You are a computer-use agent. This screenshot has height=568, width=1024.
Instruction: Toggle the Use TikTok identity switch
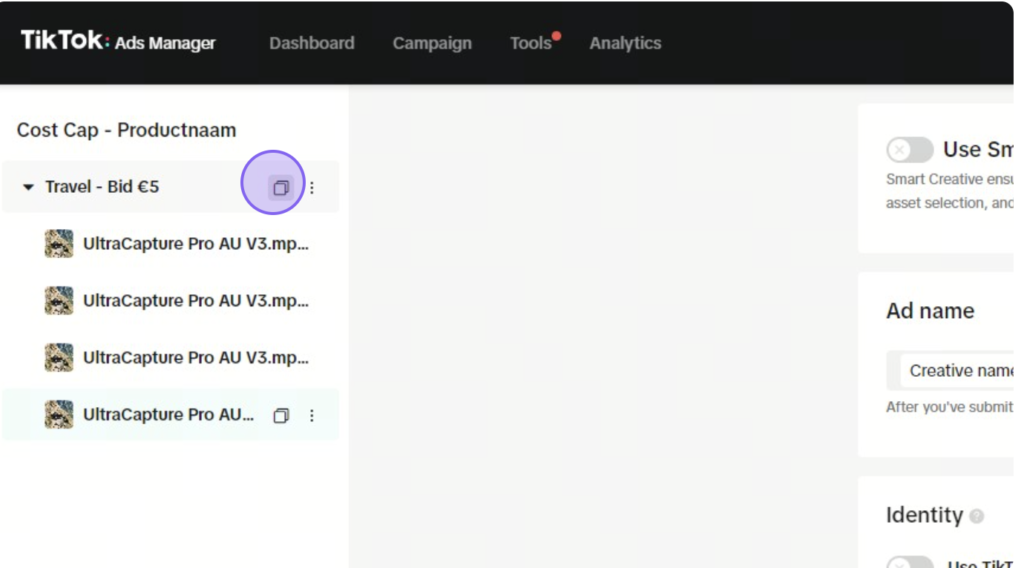coord(909,563)
